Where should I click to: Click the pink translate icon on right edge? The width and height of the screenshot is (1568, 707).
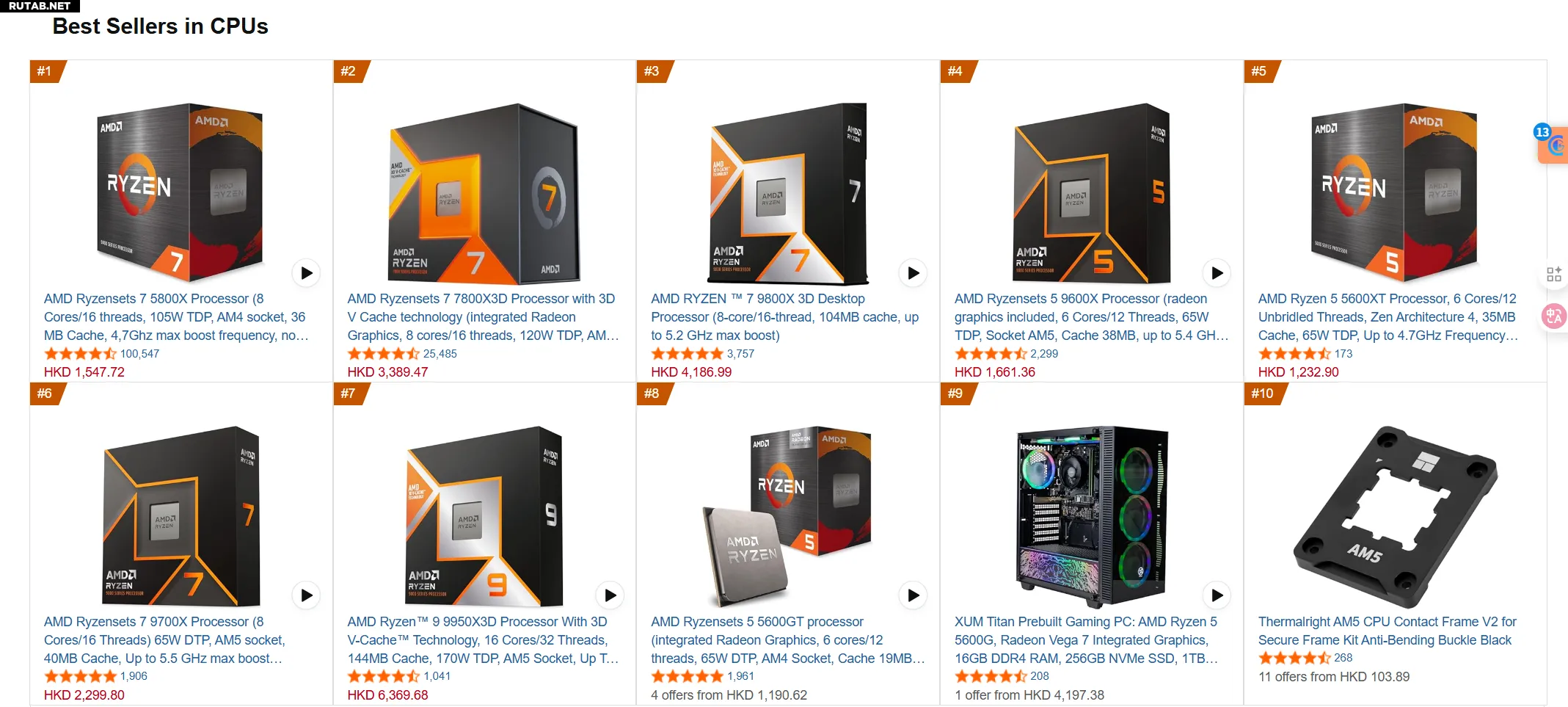coord(1554,316)
